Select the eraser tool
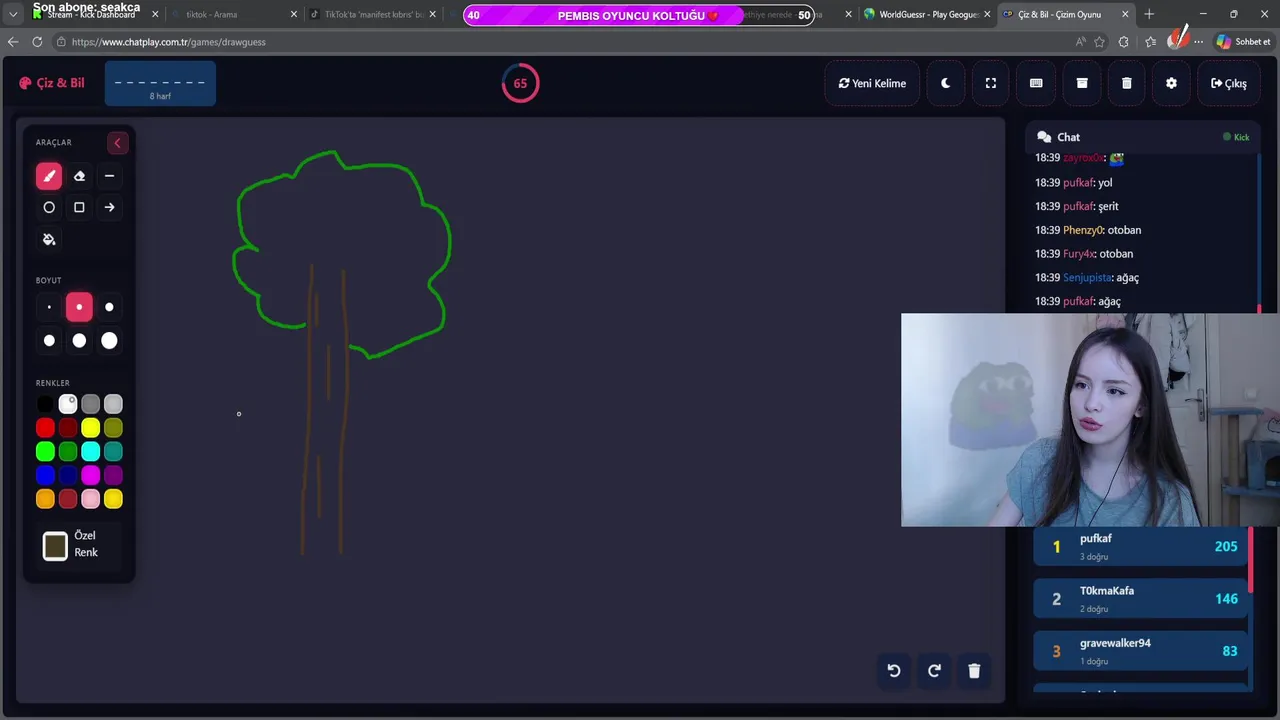The height and width of the screenshot is (720, 1280). (x=79, y=176)
